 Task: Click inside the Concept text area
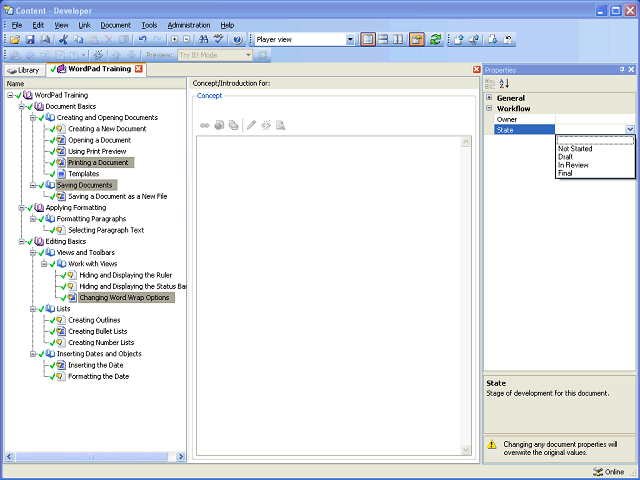[329, 296]
